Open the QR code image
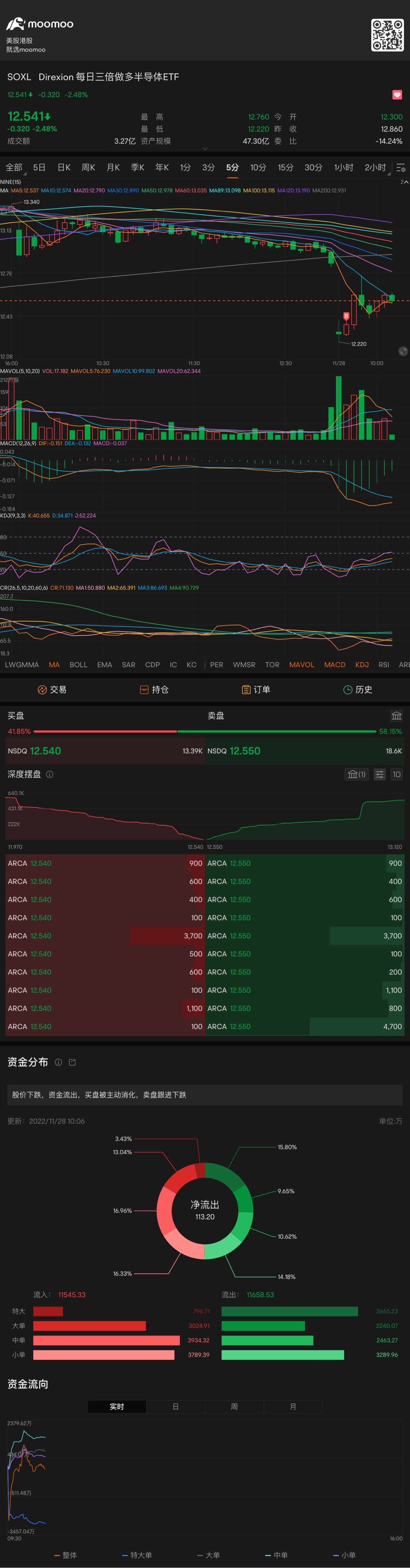 [x=388, y=35]
